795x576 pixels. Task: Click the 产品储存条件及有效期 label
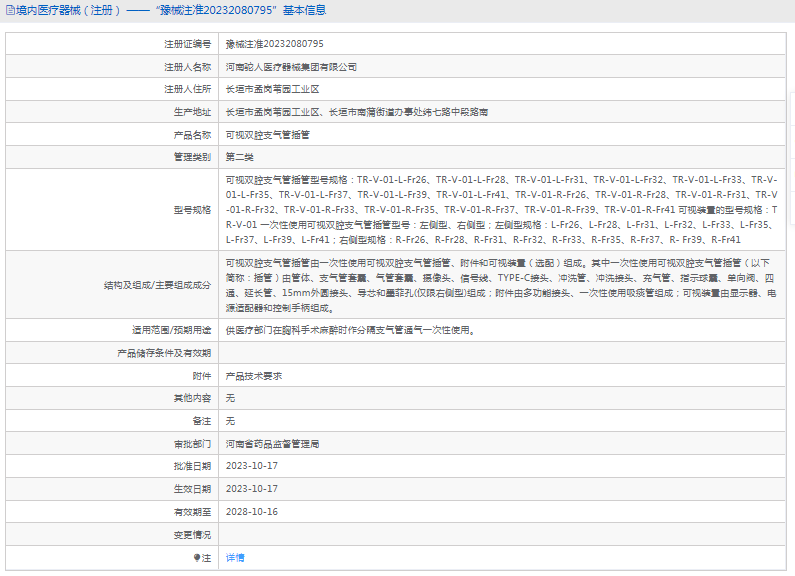[164, 353]
